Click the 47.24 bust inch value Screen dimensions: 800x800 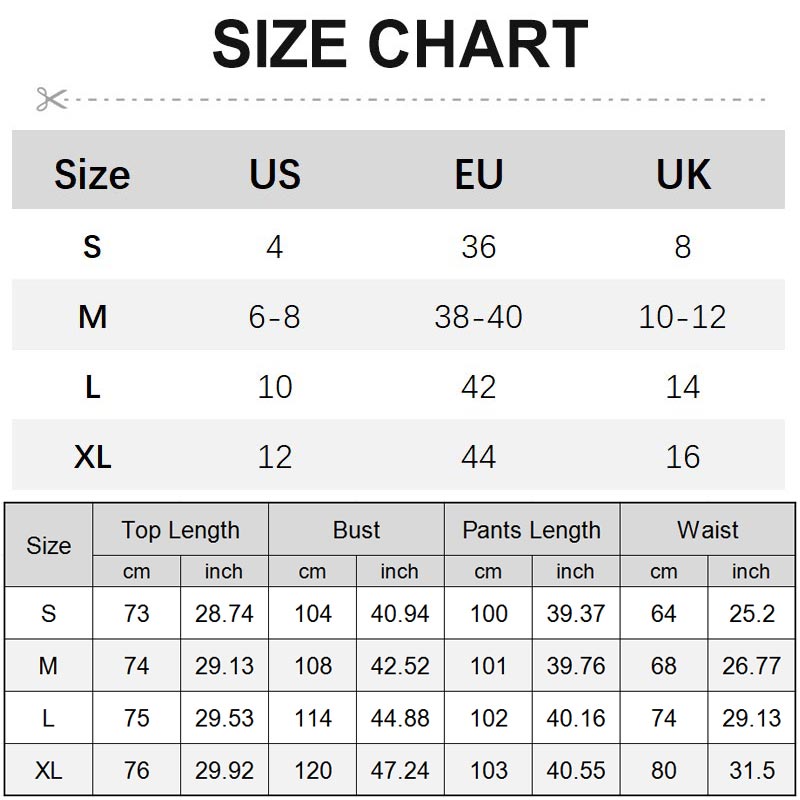400,771
